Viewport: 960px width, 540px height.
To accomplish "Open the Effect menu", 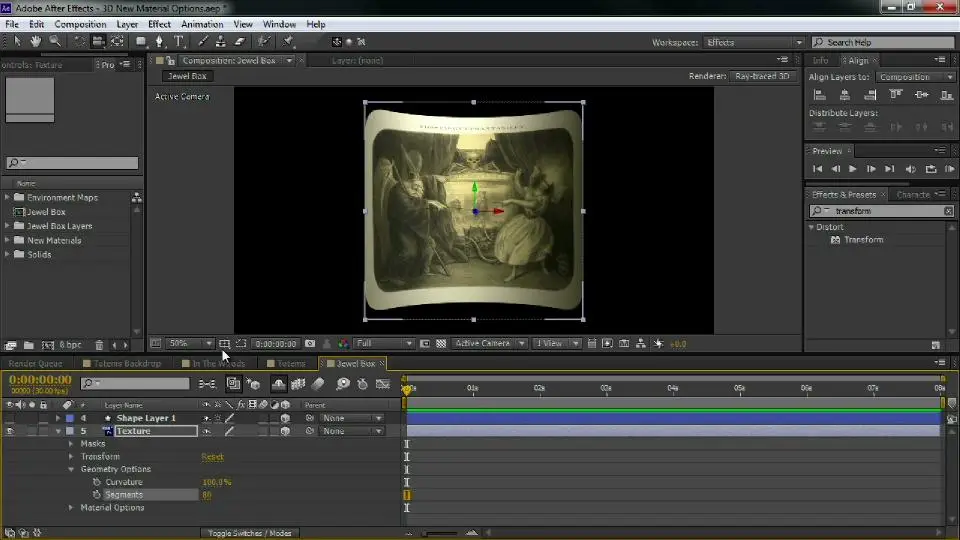I will 159,24.
